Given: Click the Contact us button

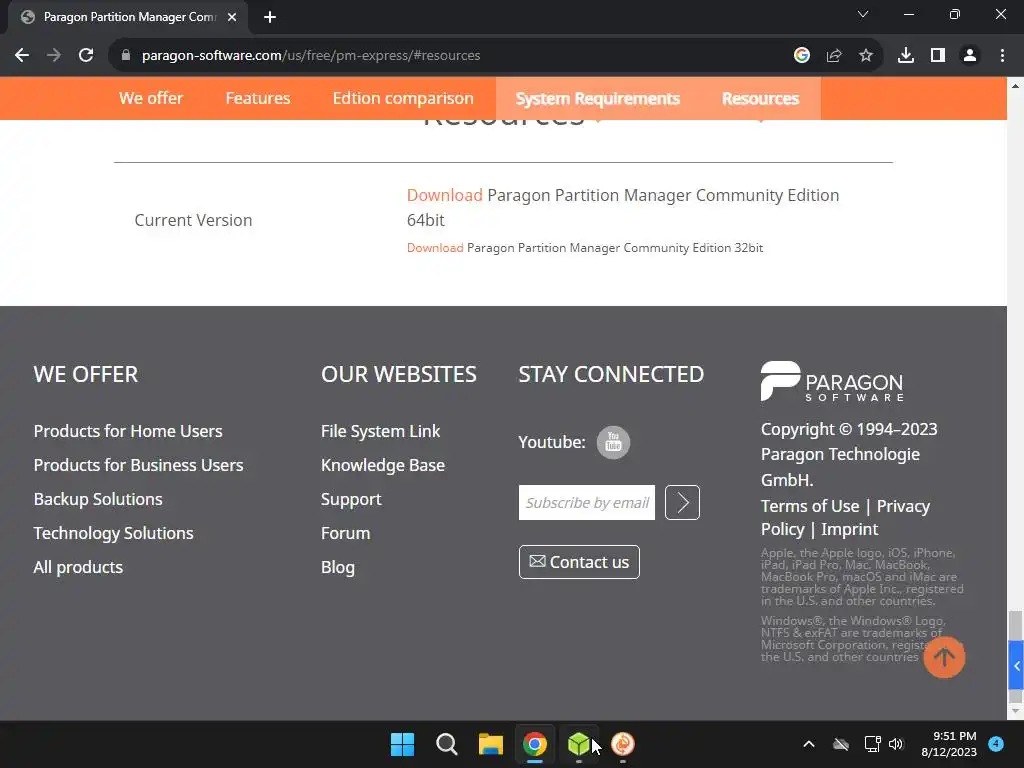Looking at the screenshot, I should coord(579,562).
